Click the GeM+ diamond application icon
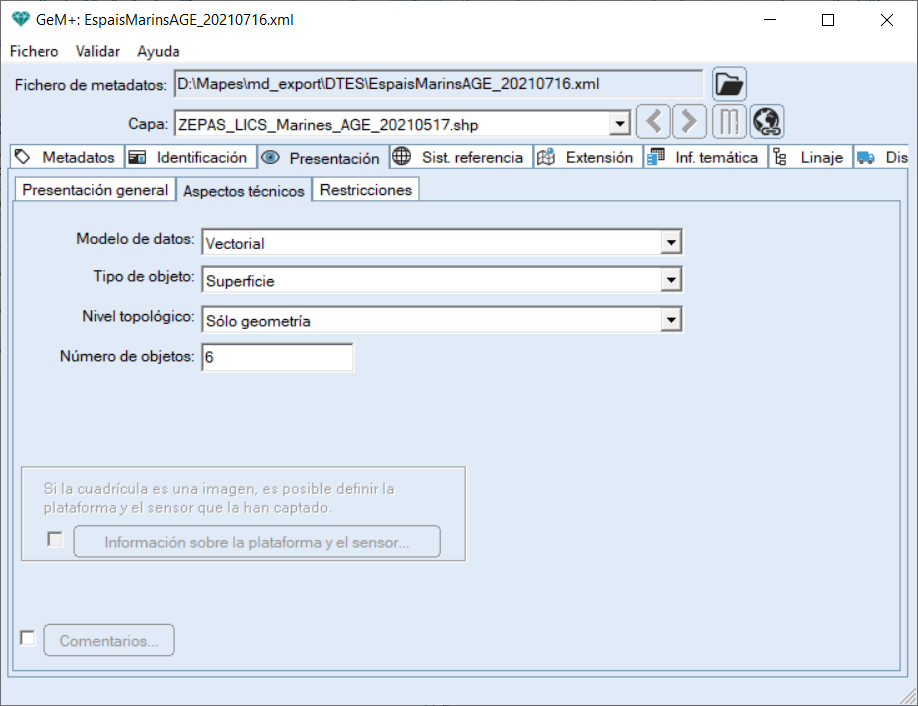The width and height of the screenshot is (918, 706). coord(20,20)
